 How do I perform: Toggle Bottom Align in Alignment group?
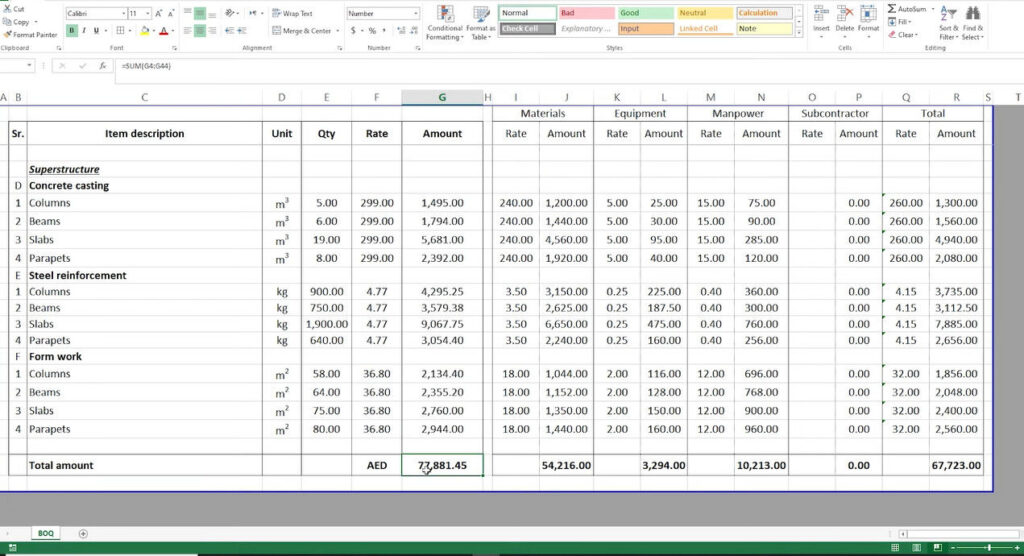click(x=212, y=13)
